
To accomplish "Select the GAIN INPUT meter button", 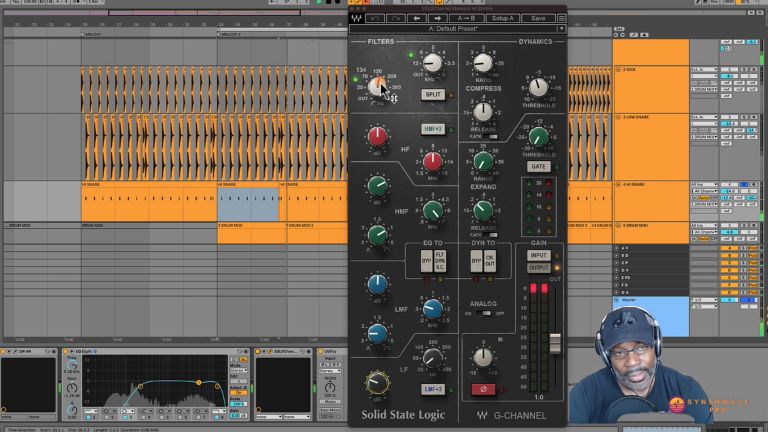I will pyautogui.click(x=538, y=256).
